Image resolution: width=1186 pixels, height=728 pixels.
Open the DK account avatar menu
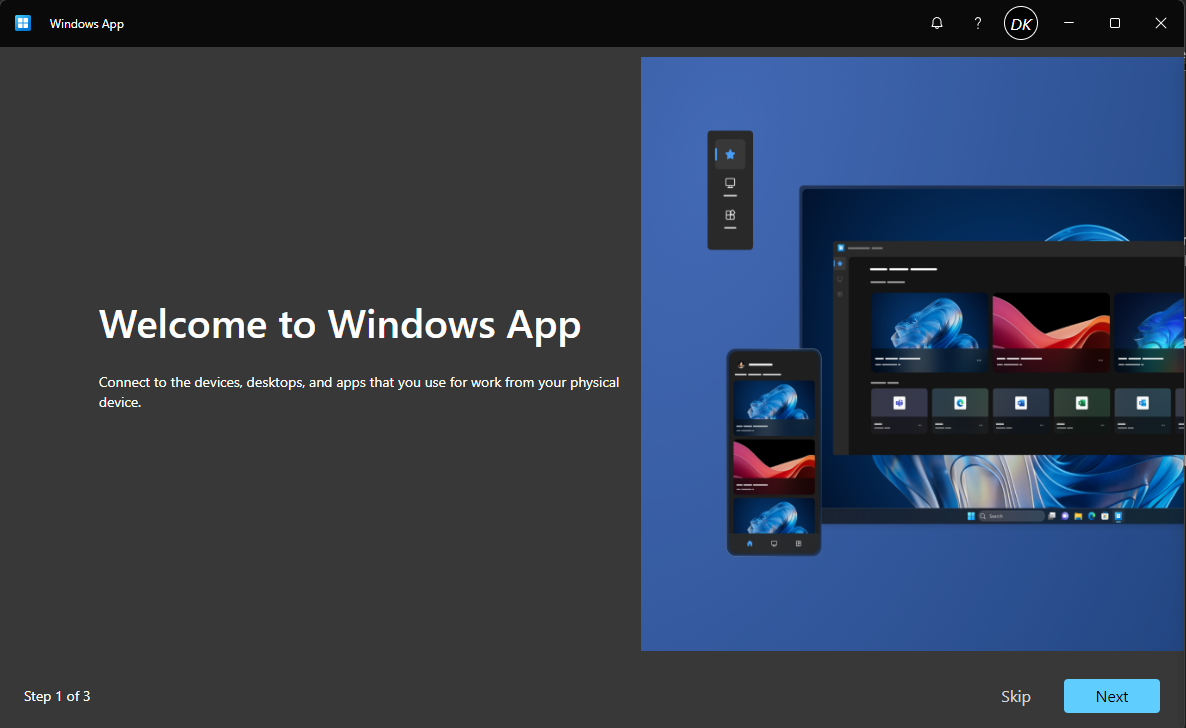click(x=1020, y=22)
